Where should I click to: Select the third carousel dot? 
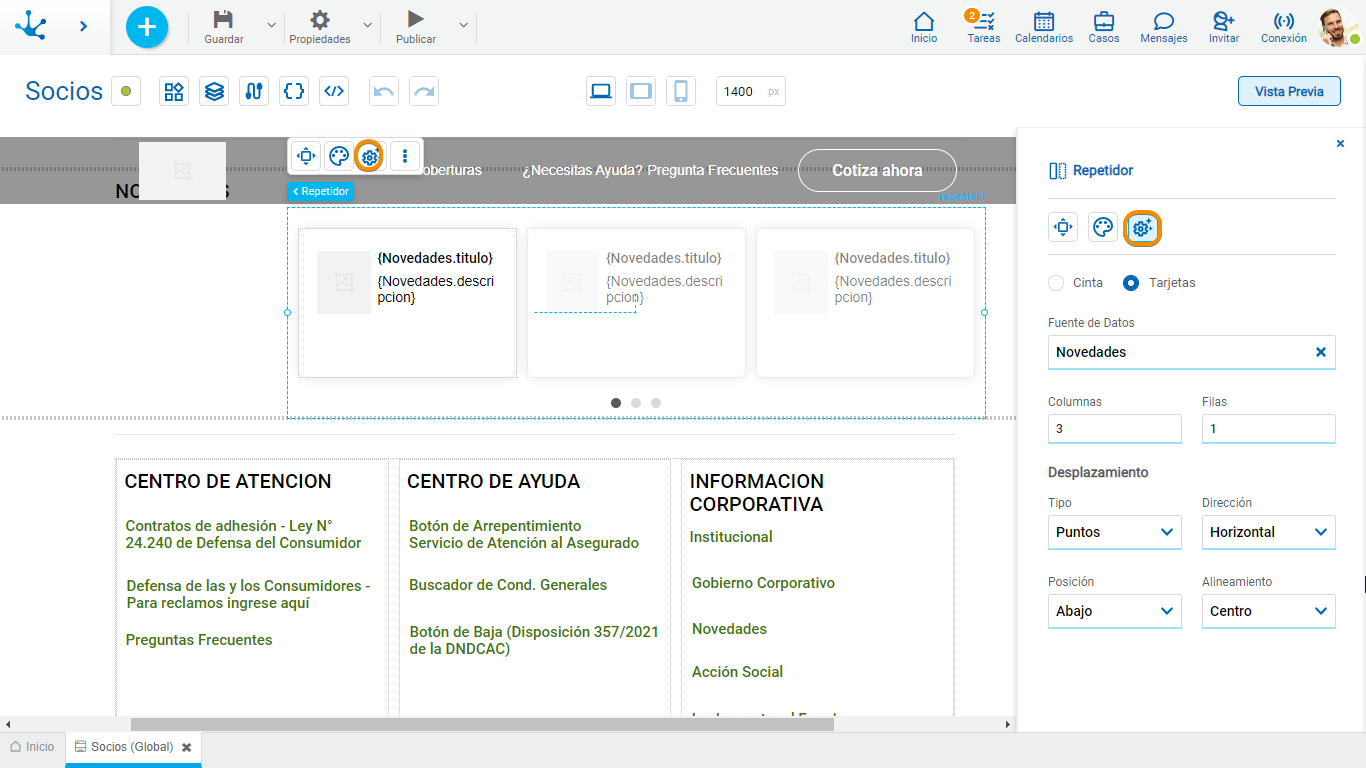pos(656,403)
